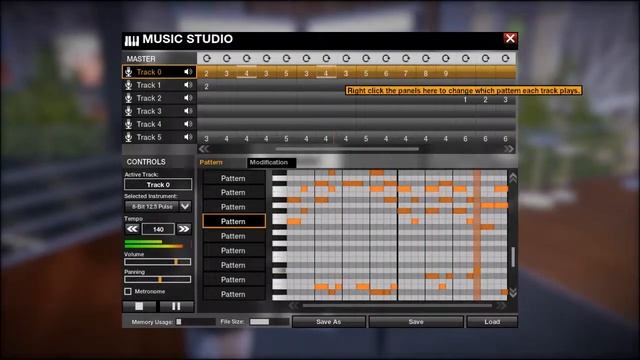Click the microphone icon for Track 2

[x=129, y=98]
